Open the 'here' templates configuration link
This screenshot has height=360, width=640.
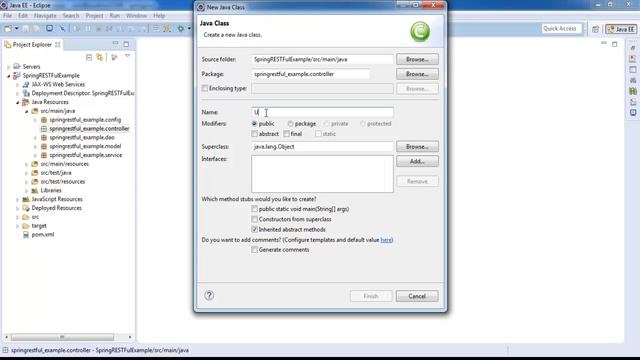[x=386, y=240]
